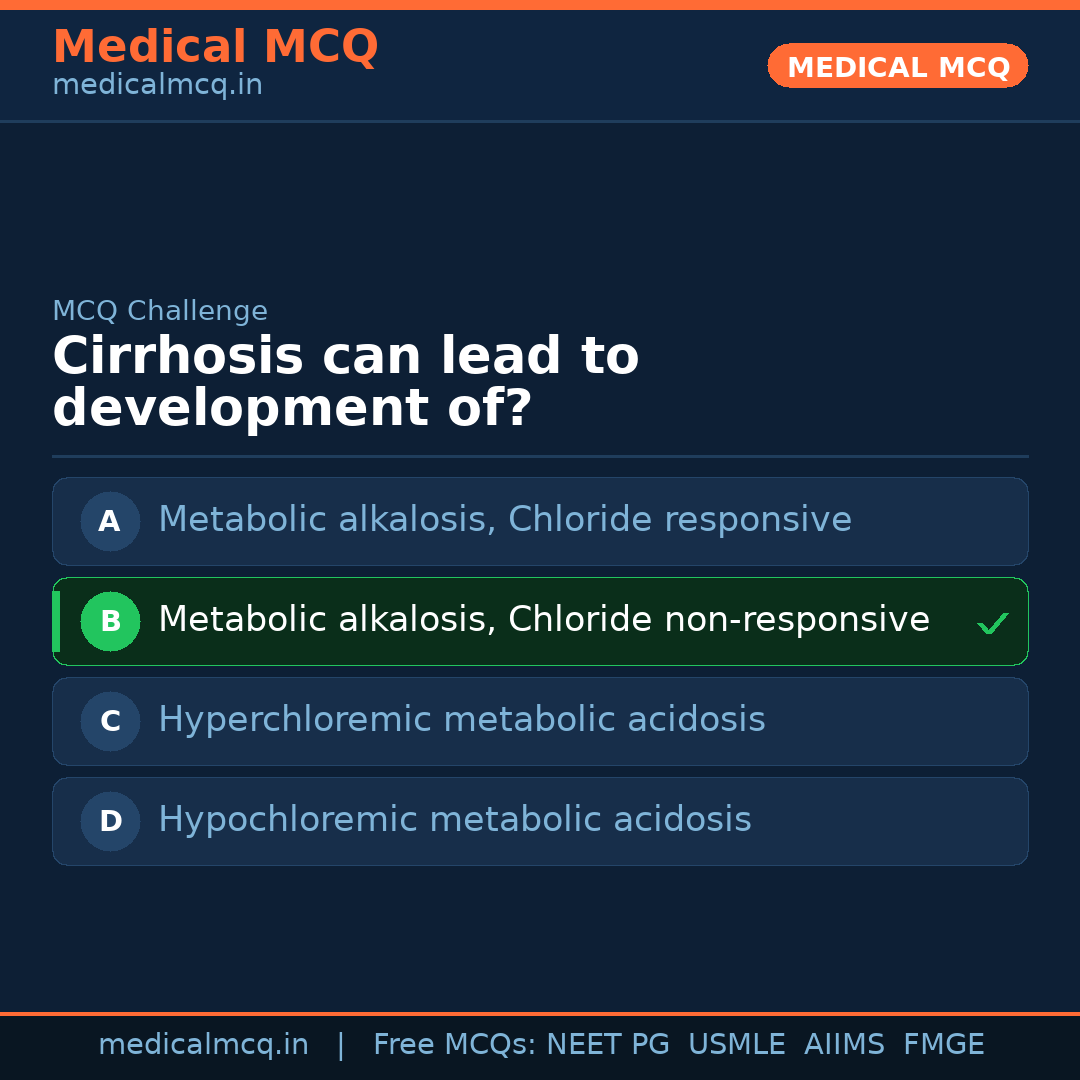Click the letter D circle badge
Screen dimensions: 1080x1080
point(110,821)
